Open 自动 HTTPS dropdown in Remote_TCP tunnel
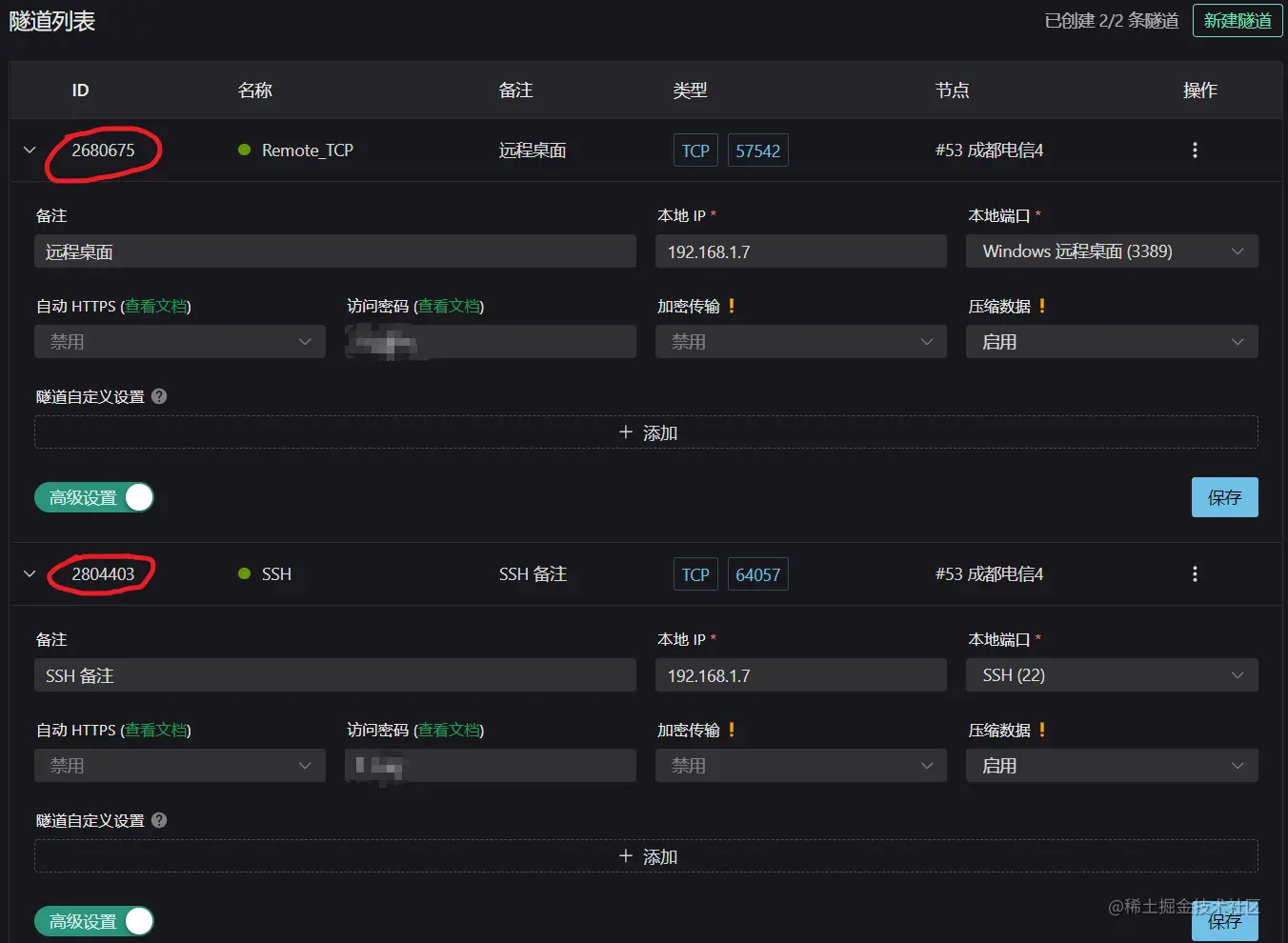This screenshot has height=943, width=1288. click(180, 342)
